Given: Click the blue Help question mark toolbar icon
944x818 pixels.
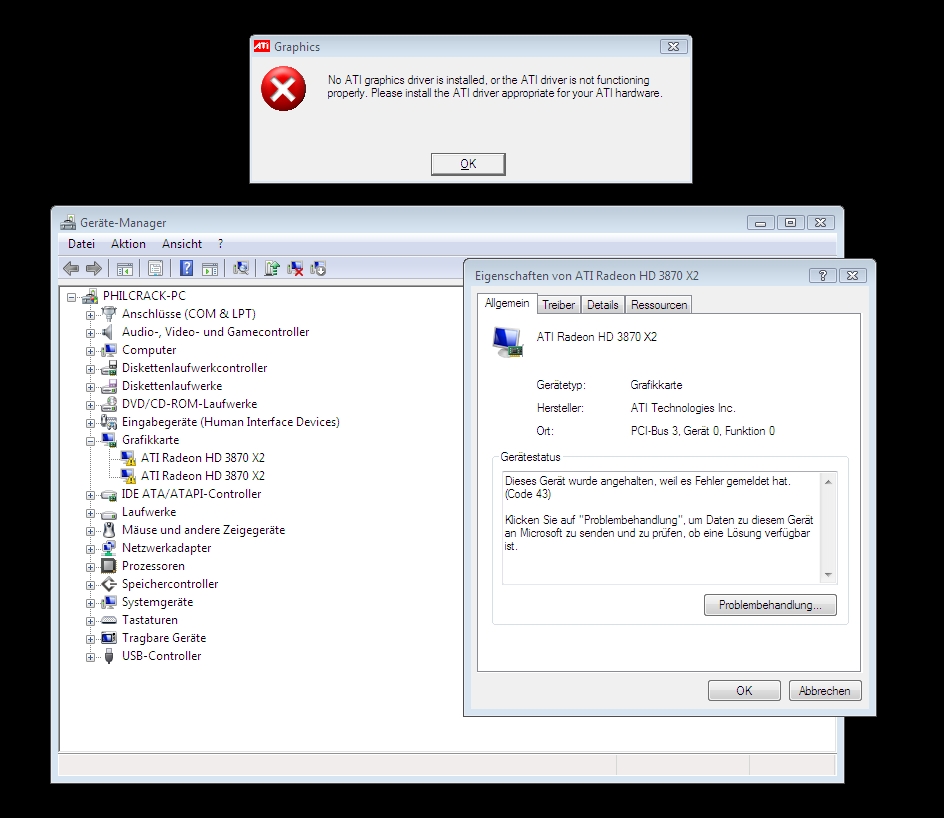Looking at the screenshot, I should click(187, 268).
